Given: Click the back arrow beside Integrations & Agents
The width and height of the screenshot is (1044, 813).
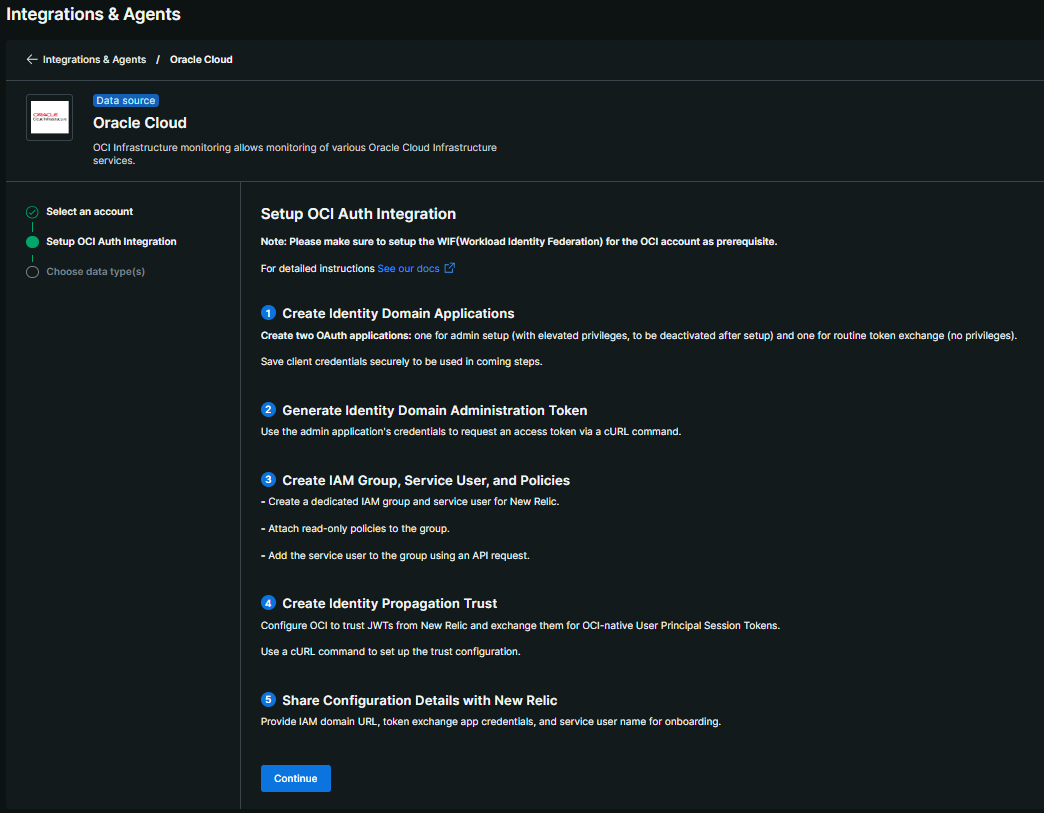Looking at the screenshot, I should (x=31, y=59).
